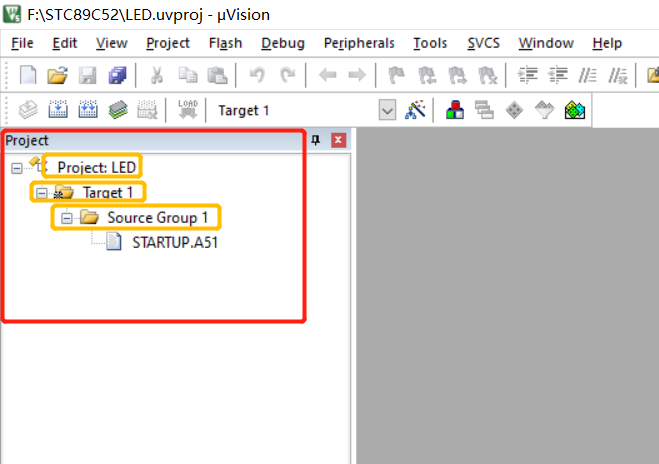The width and height of the screenshot is (659, 464).
Task: Open the SVCS menu
Action: [x=484, y=43]
